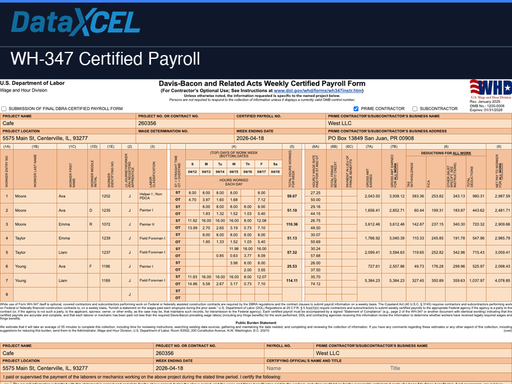This screenshot has height=384, width=512.
Task: Select the 04/13 date cell under M
Action: point(206,172)
